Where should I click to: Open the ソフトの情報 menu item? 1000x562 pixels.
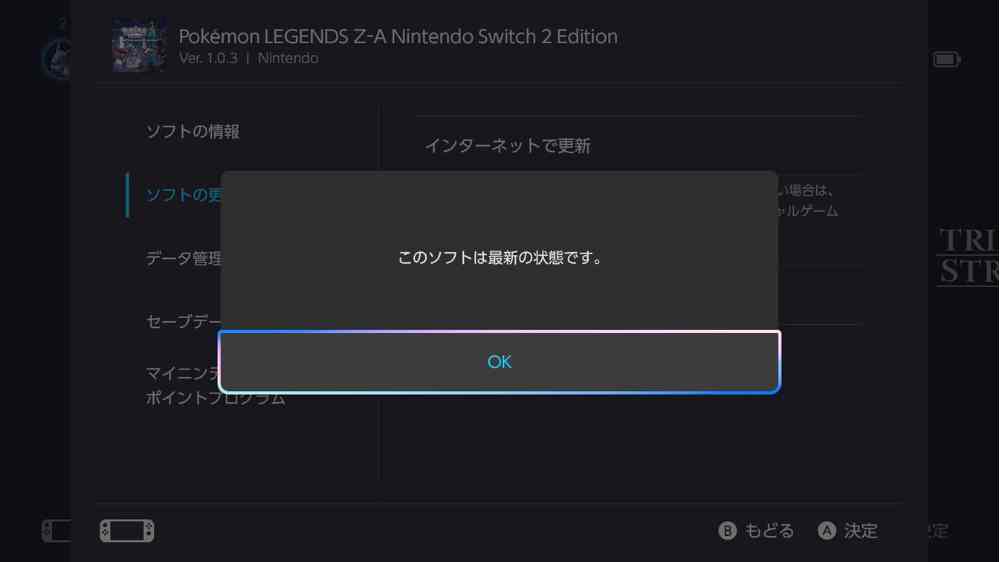pyautogui.click(x=193, y=131)
